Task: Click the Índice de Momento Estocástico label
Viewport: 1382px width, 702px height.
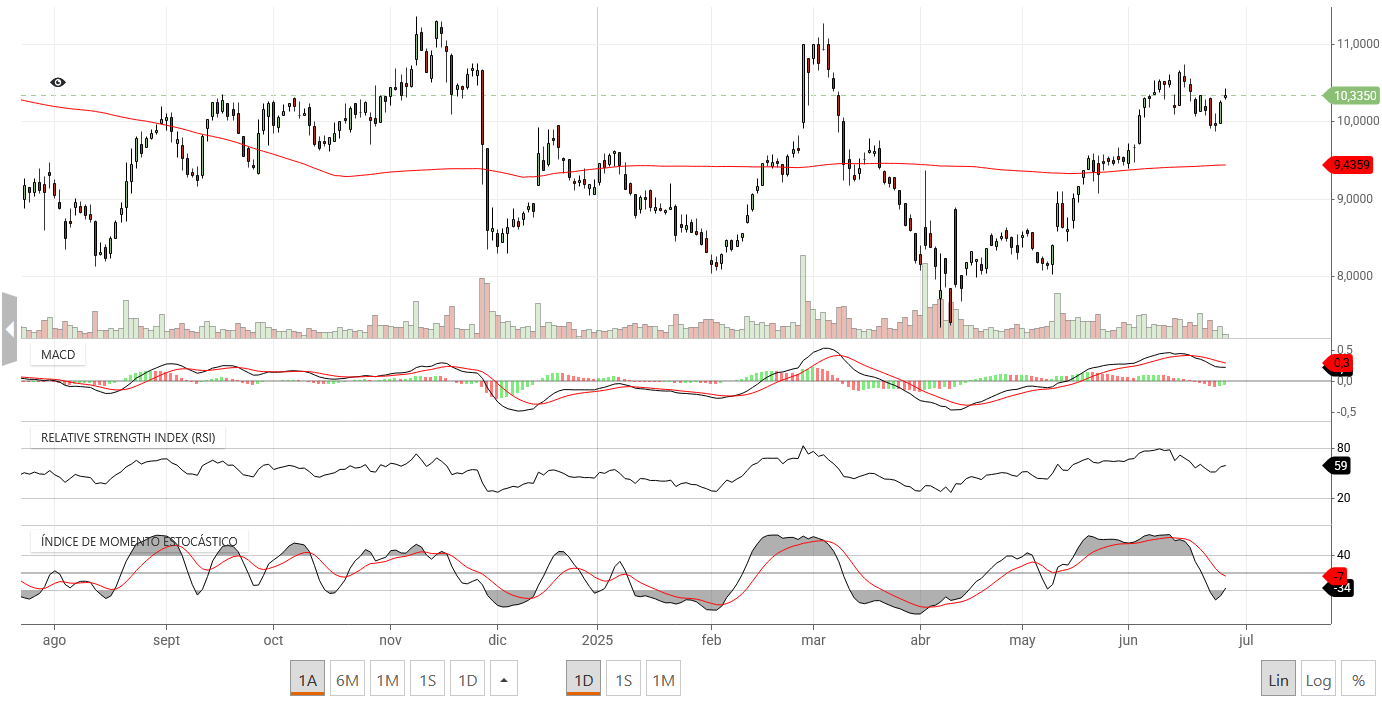Action: [139, 542]
